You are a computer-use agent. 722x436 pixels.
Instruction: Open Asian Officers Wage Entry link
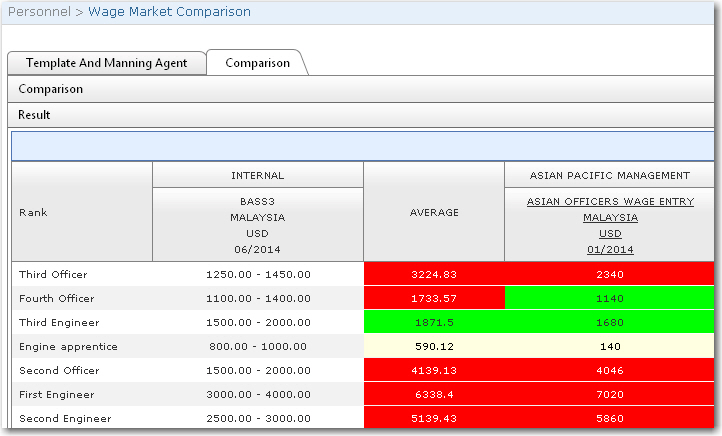(x=610, y=202)
